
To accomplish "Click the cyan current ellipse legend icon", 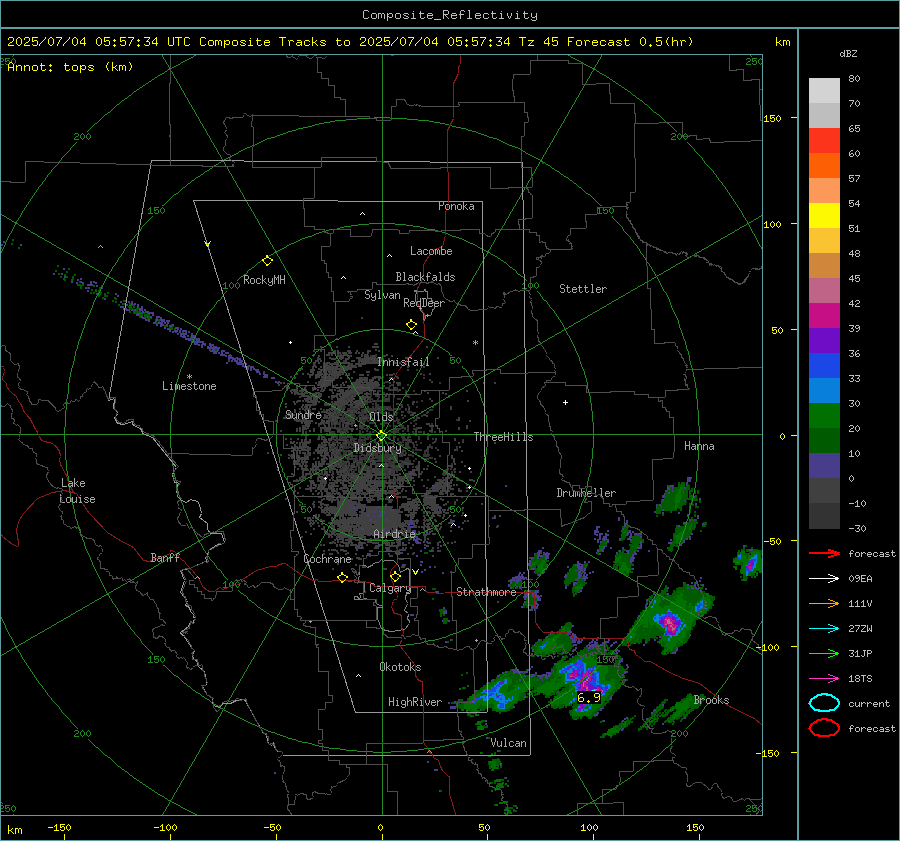I will pyautogui.click(x=824, y=703).
